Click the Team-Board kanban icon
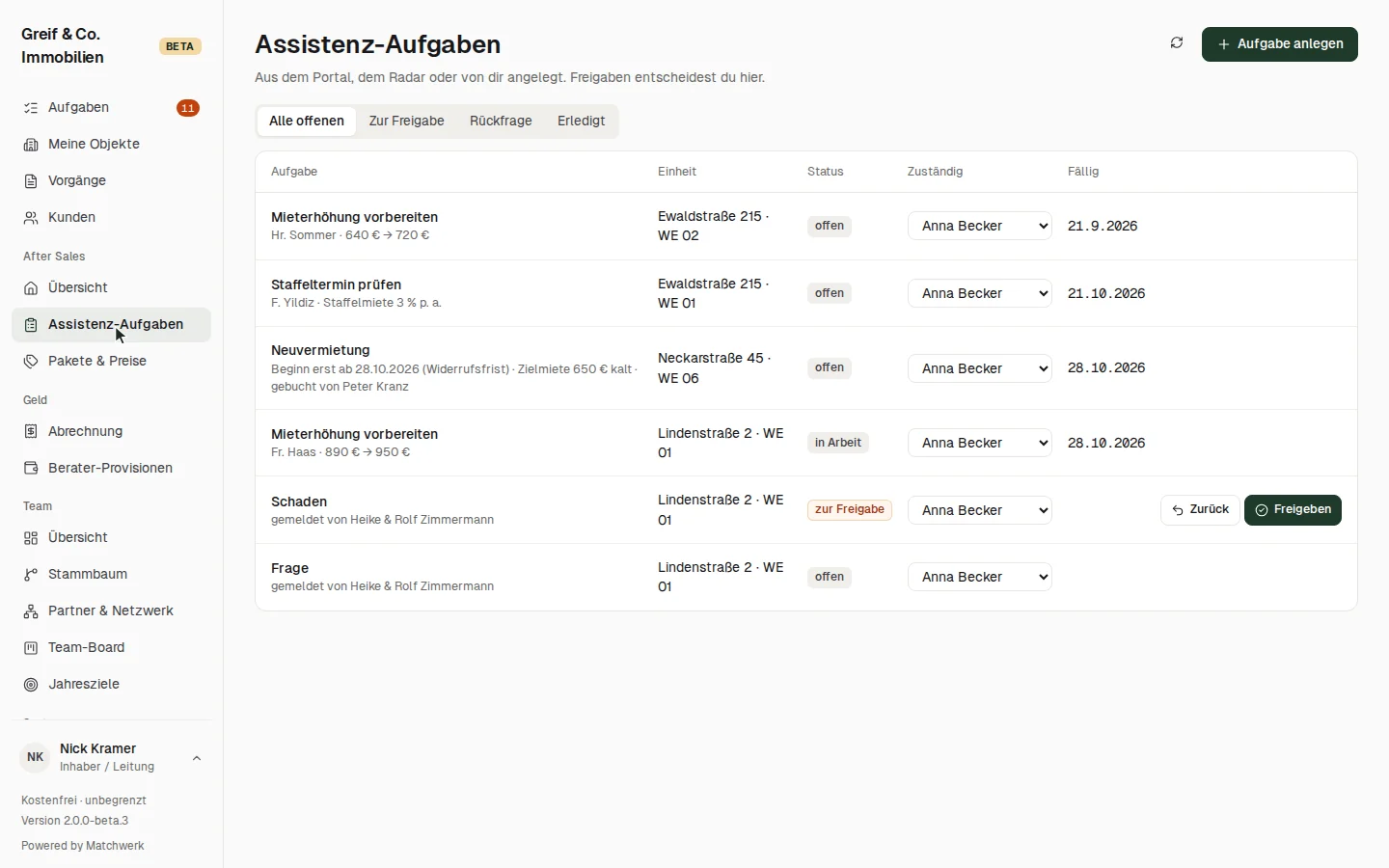 (31, 648)
